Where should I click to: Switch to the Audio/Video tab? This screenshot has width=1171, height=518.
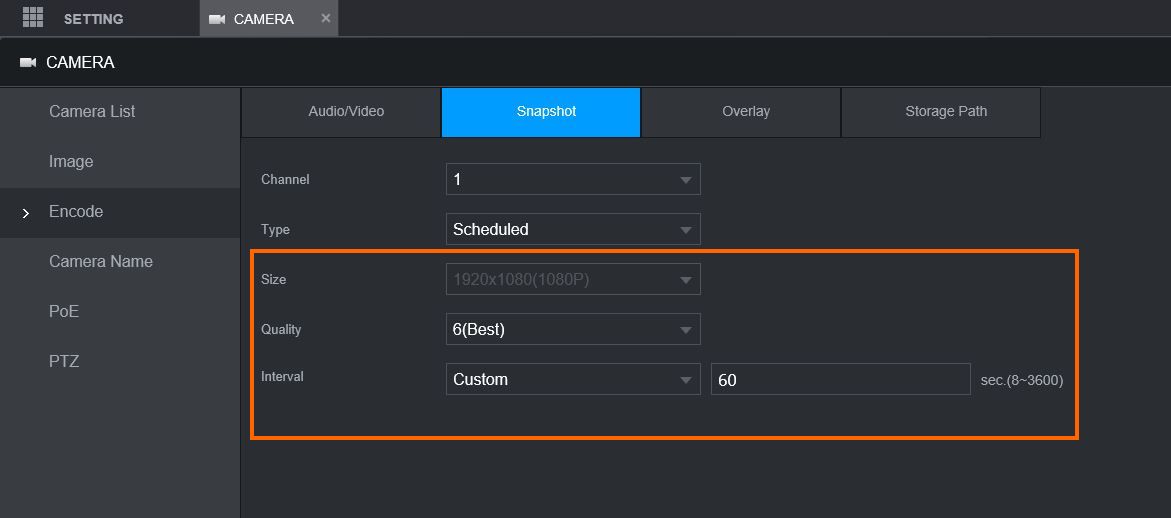coord(346,112)
